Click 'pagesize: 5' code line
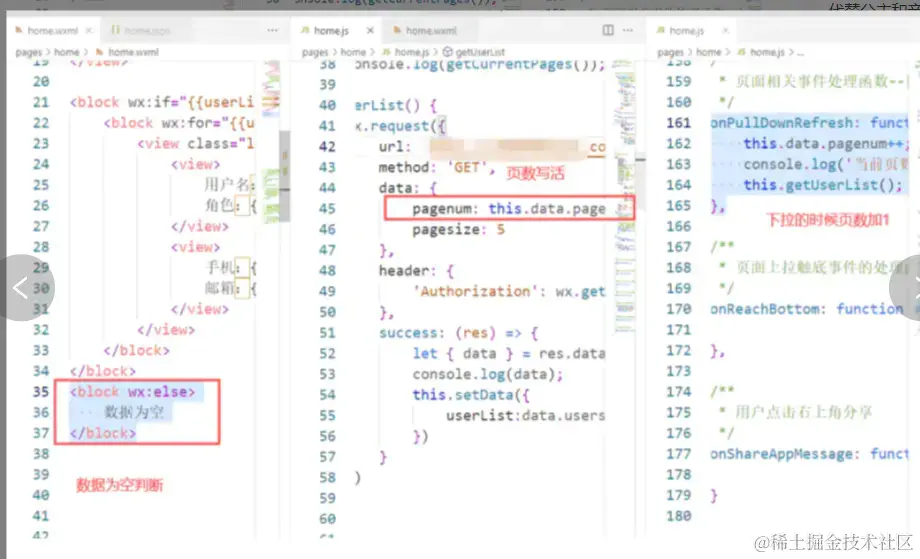This screenshot has height=559, width=920. click(x=458, y=229)
